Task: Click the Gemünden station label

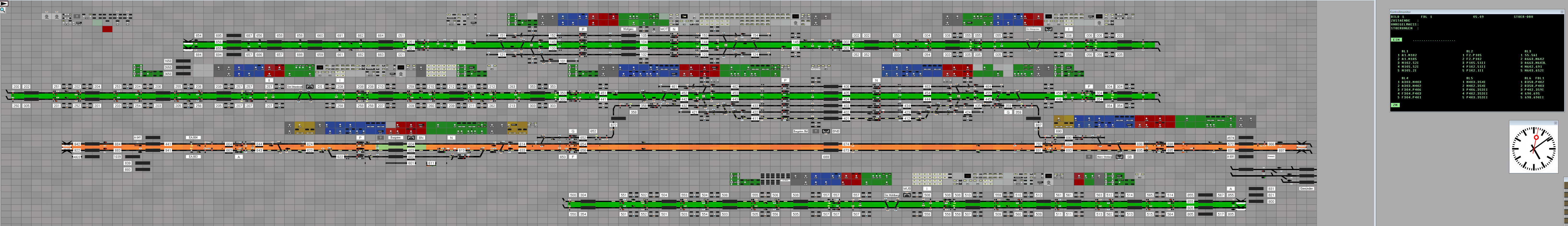Action: (x=1306, y=189)
